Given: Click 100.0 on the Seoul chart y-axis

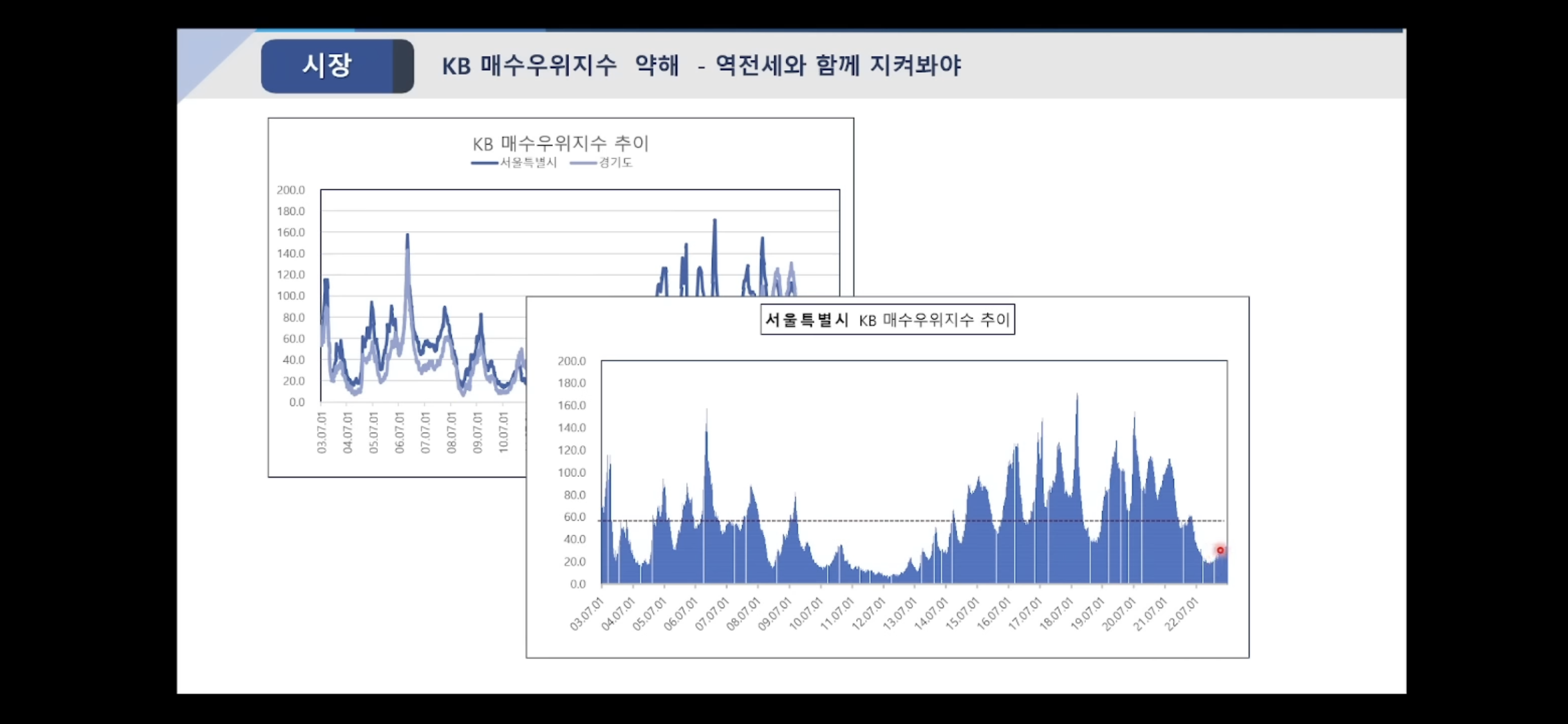Looking at the screenshot, I should tap(572, 472).
